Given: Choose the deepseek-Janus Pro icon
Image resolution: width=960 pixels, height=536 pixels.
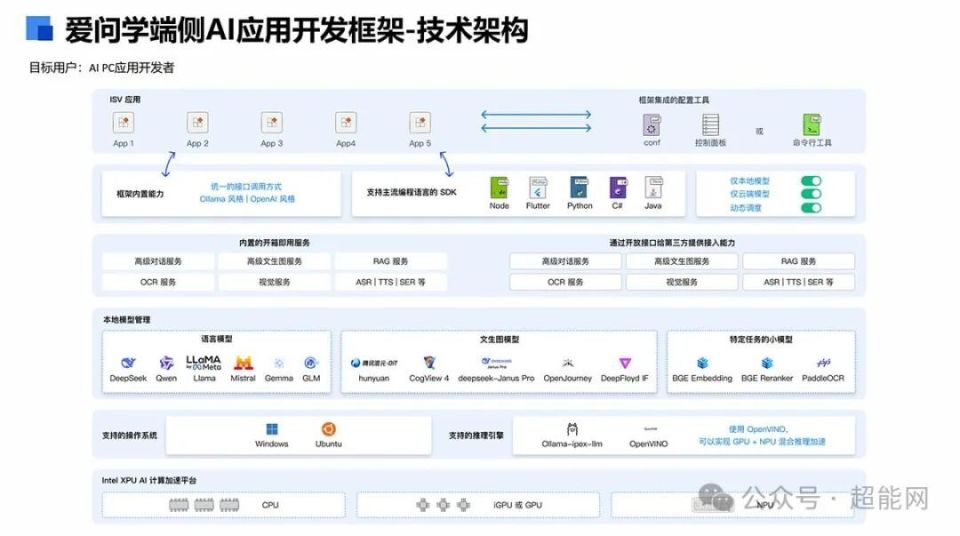Looking at the screenshot, I should tap(496, 363).
